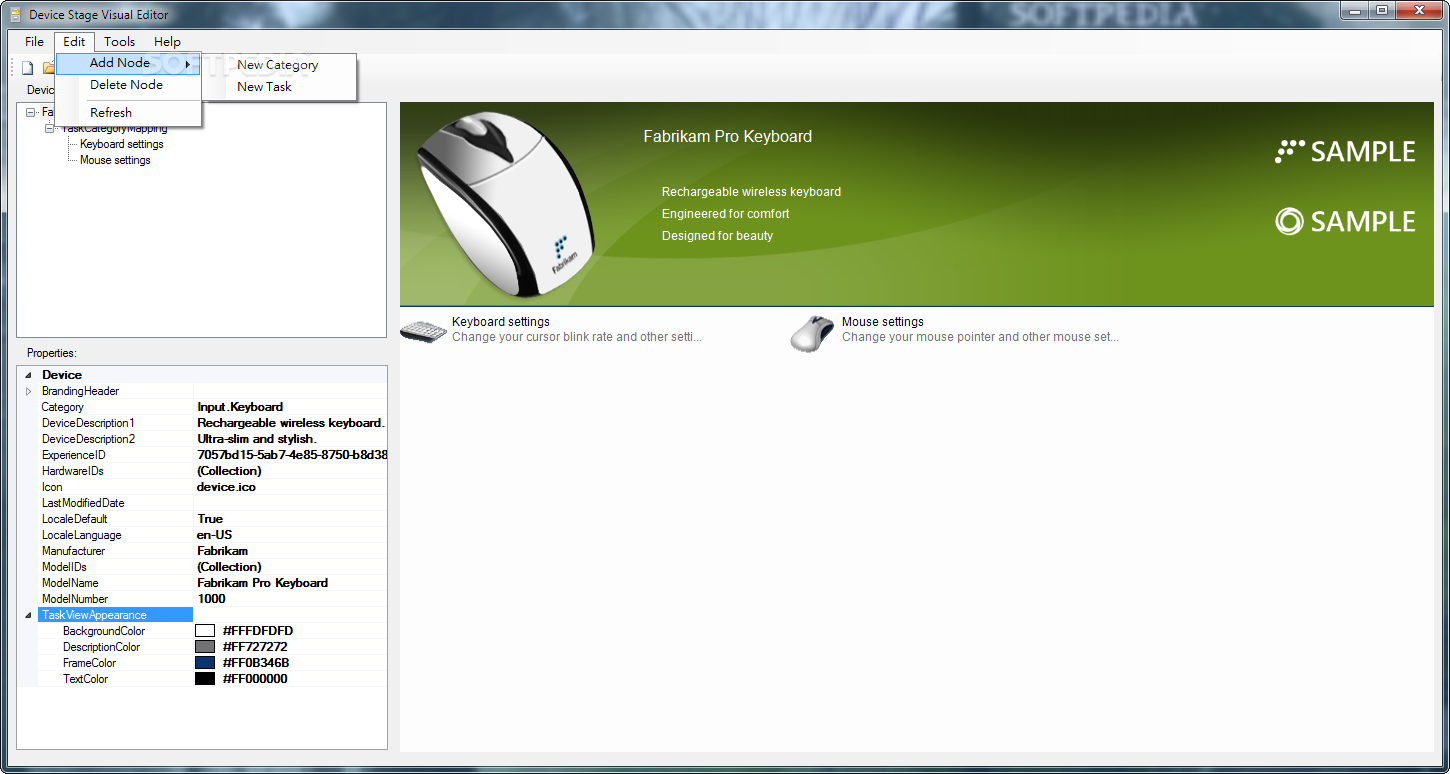Click the ExperienceID GUID value

(x=291, y=455)
